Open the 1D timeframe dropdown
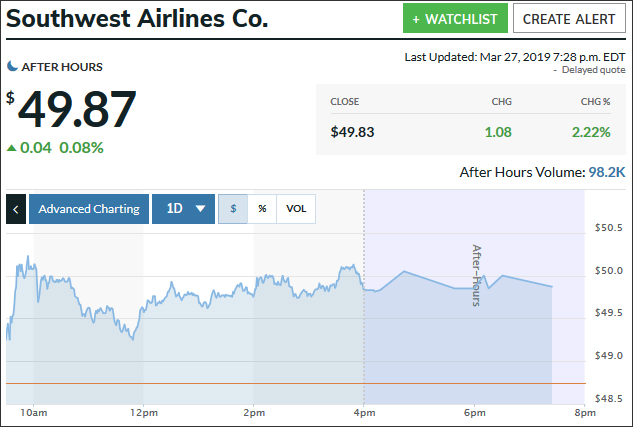The height and width of the screenshot is (427, 633). point(183,209)
